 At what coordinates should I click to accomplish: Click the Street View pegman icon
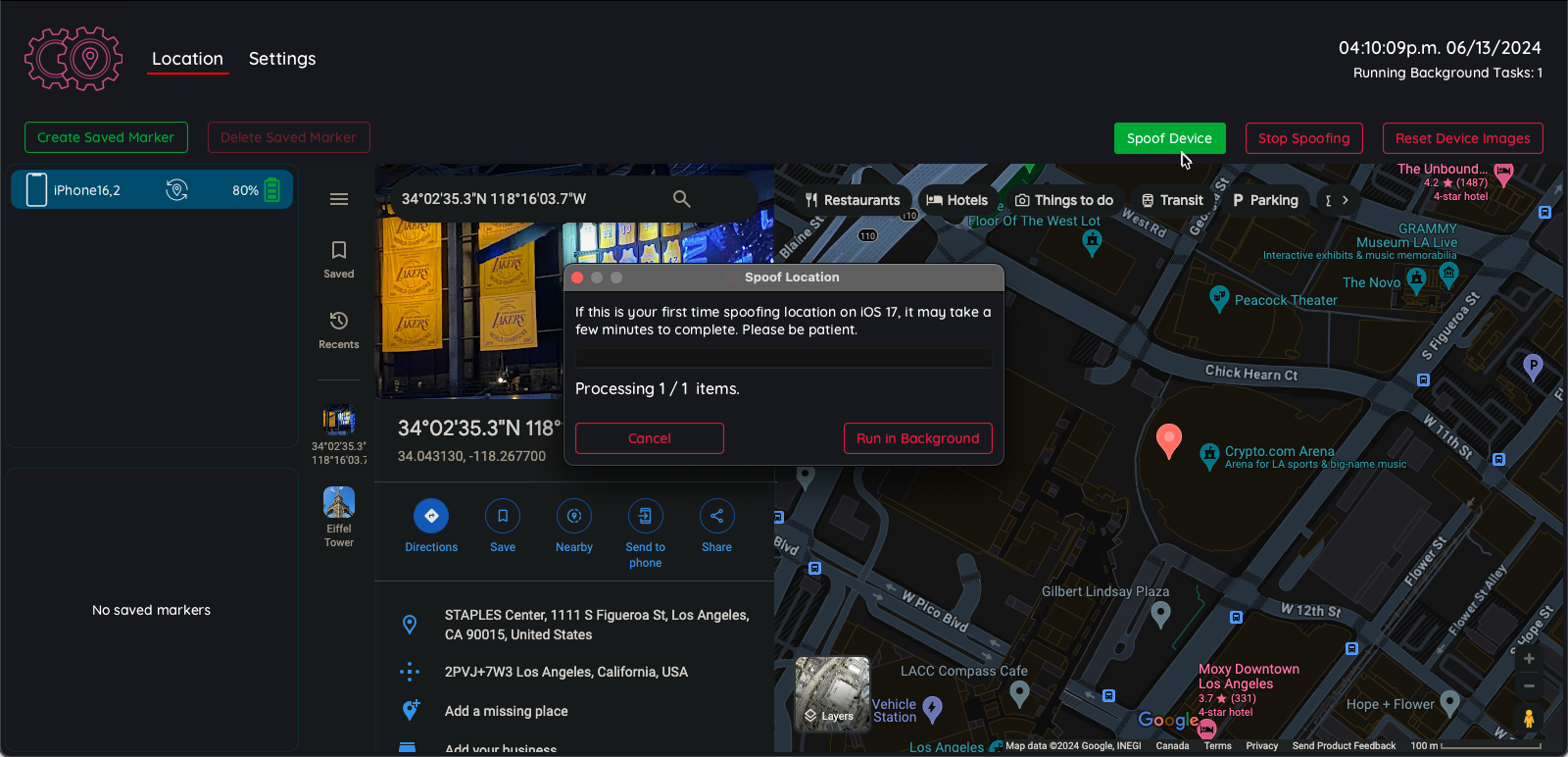coord(1529,719)
